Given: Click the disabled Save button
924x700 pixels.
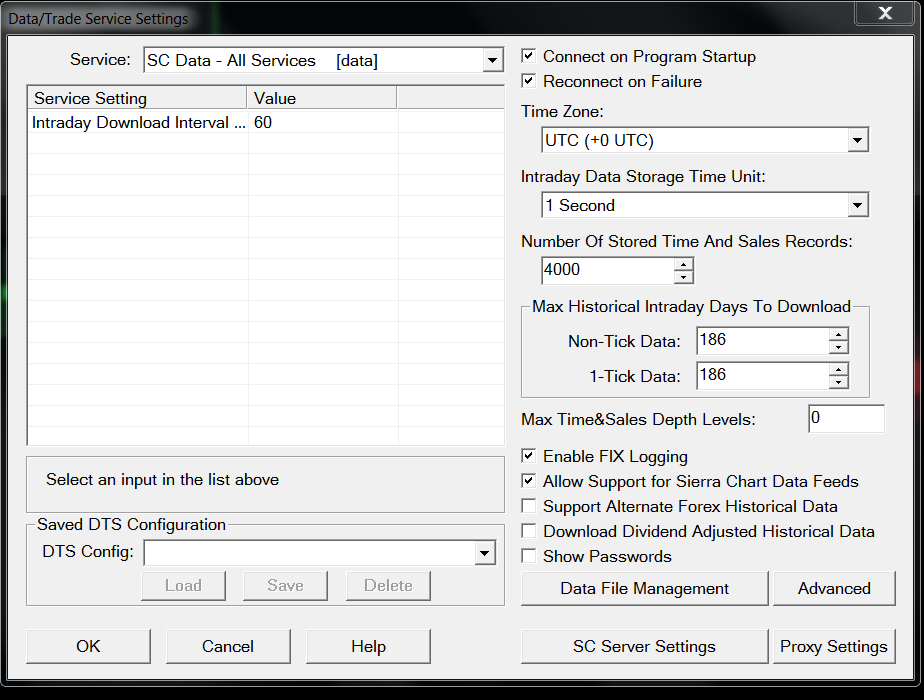Looking at the screenshot, I should click(285, 585).
